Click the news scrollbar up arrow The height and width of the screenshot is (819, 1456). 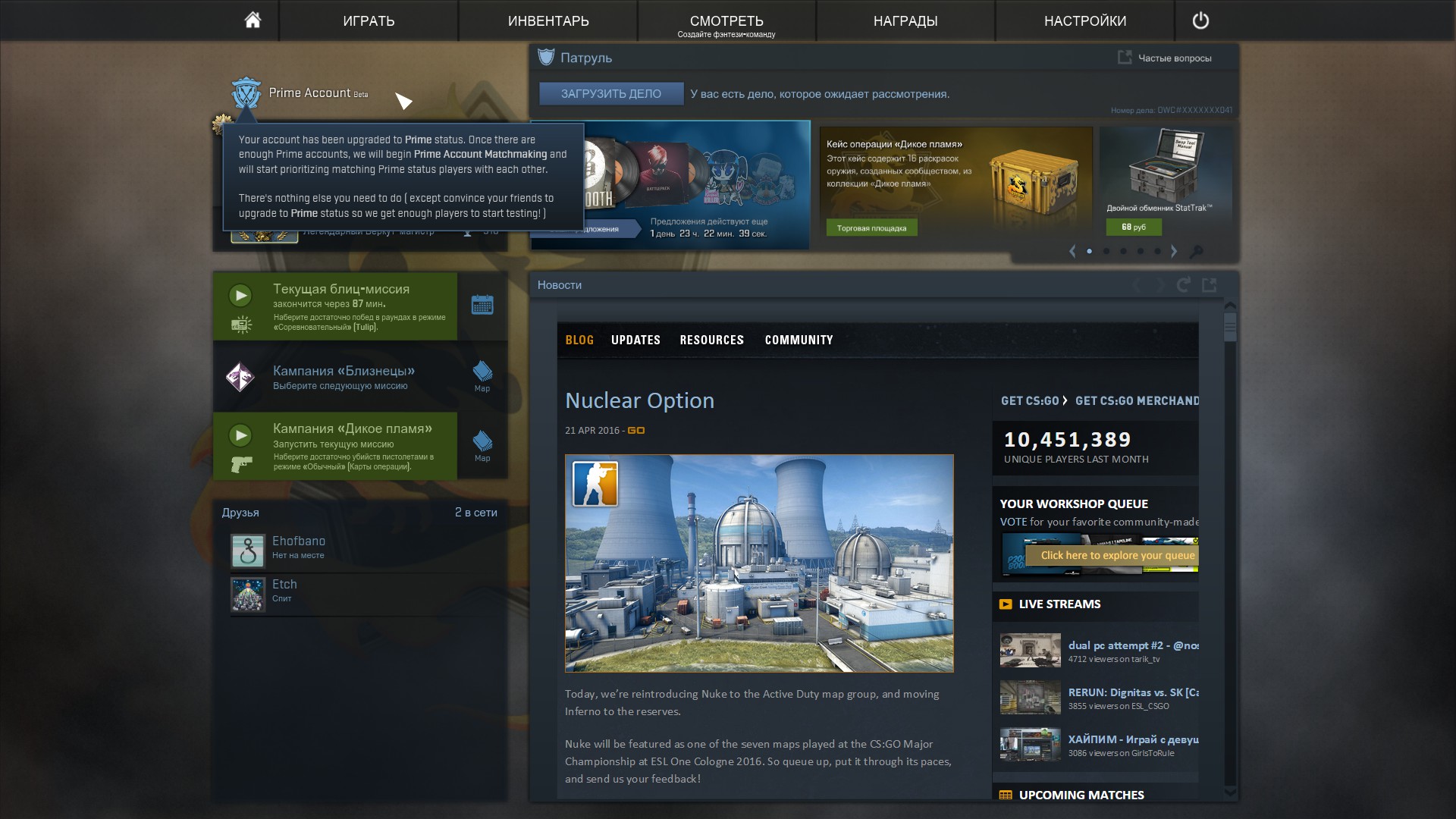pos(1230,305)
